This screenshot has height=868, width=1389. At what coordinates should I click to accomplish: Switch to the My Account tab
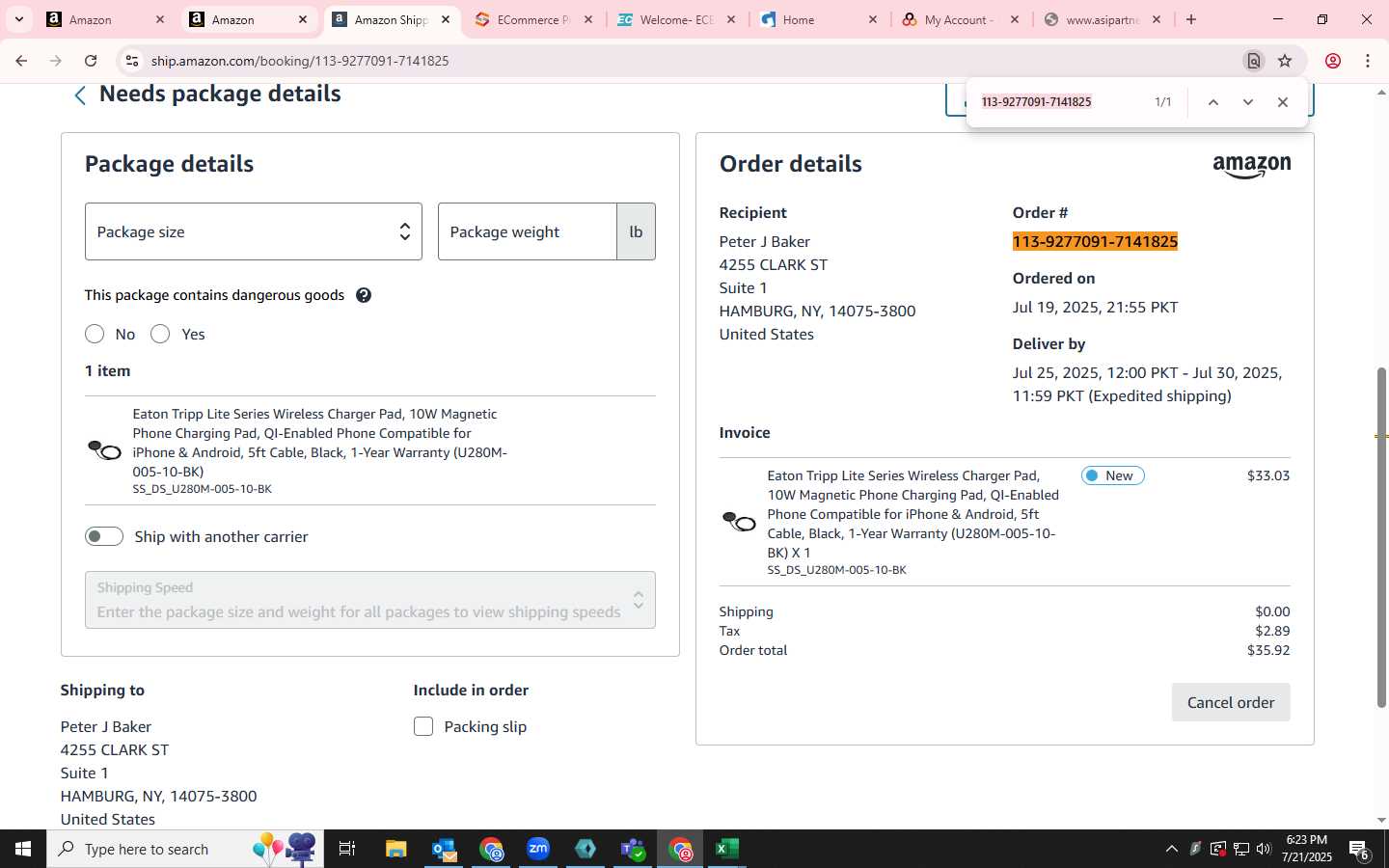point(962,19)
